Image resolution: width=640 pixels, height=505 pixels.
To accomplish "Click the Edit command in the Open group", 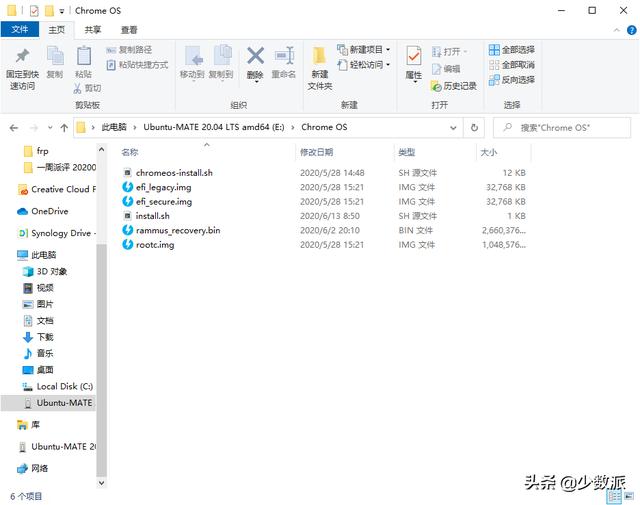I will (x=446, y=69).
